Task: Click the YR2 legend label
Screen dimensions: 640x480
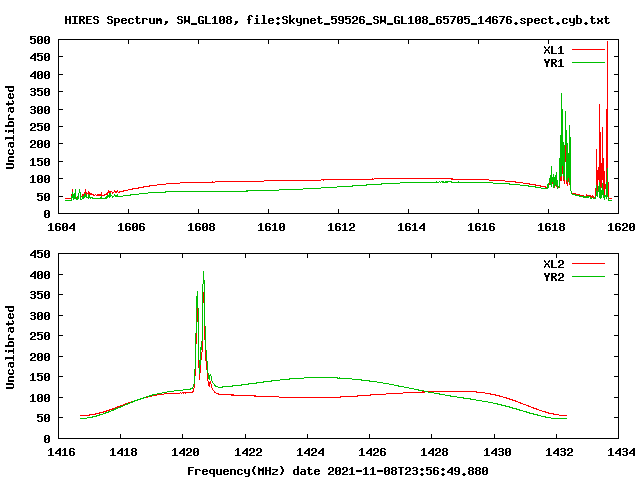Action: pyautogui.click(x=554, y=276)
